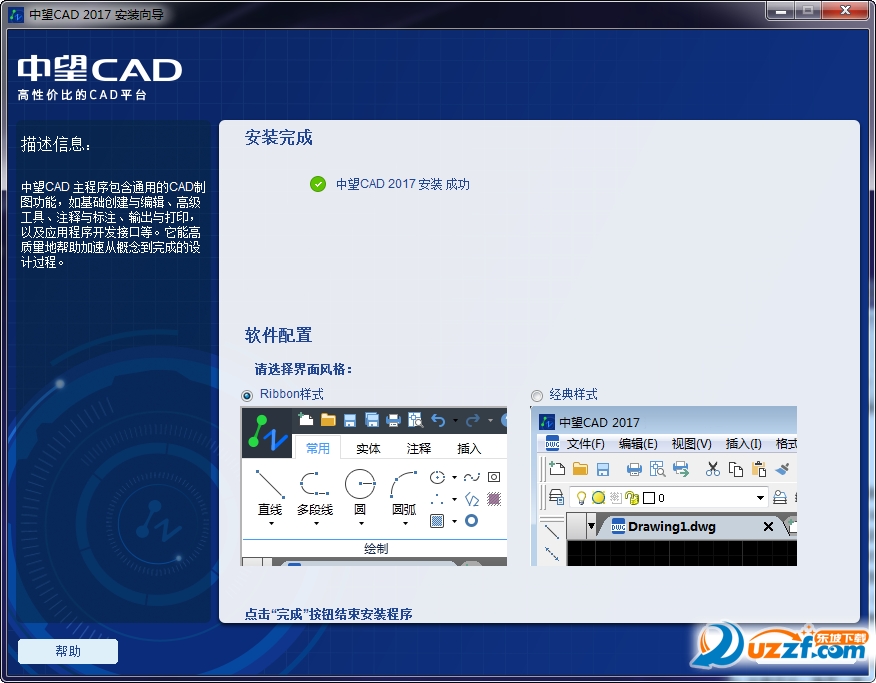The width and height of the screenshot is (876, 683).
Task: Expand the dropdown arrow under 直线
Action: tap(271, 524)
